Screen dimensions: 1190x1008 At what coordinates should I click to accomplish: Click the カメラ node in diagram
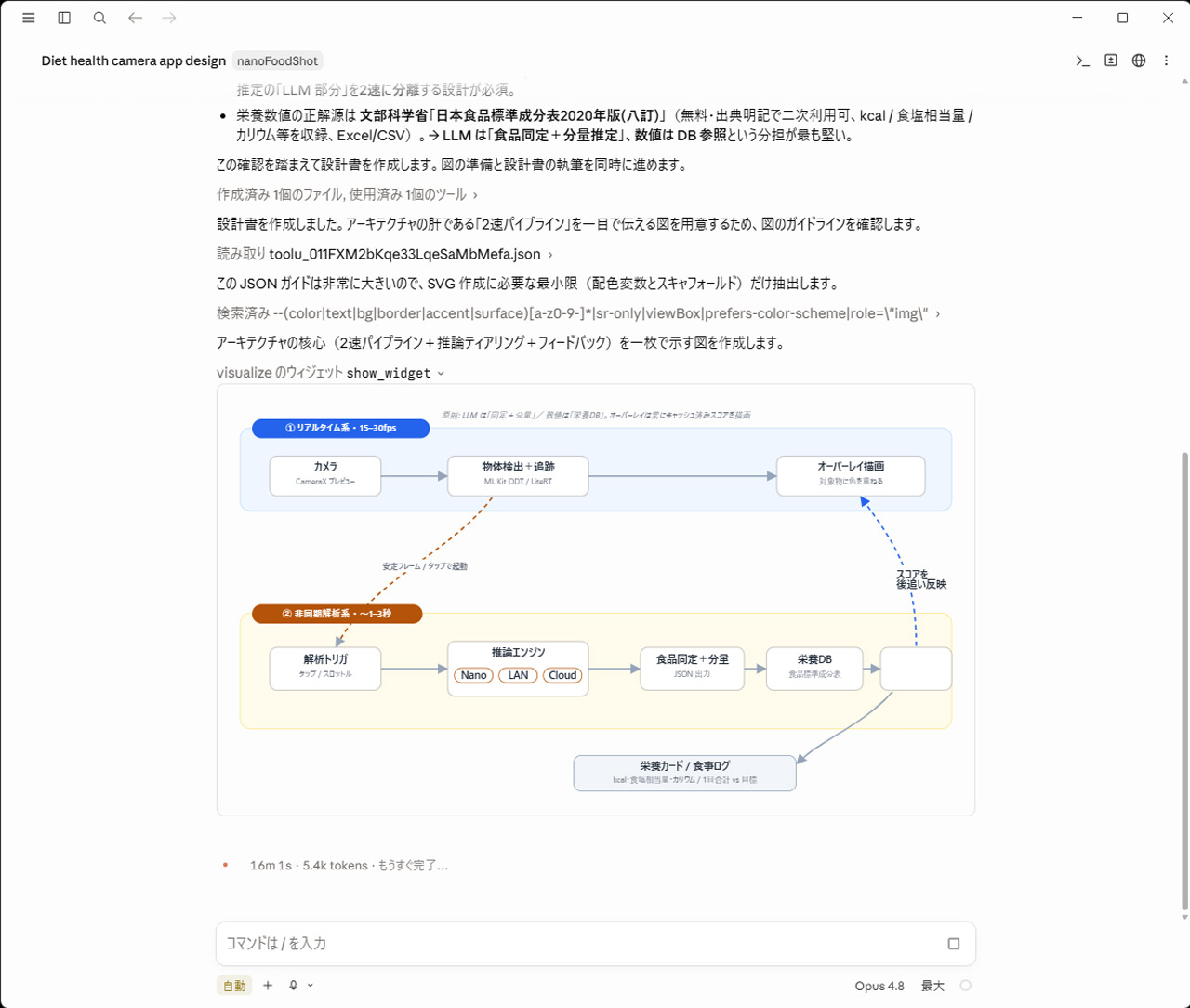tap(325, 475)
